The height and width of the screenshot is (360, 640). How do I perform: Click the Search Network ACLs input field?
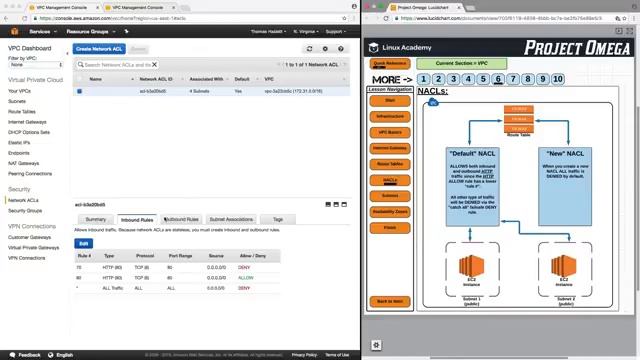point(117,64)
